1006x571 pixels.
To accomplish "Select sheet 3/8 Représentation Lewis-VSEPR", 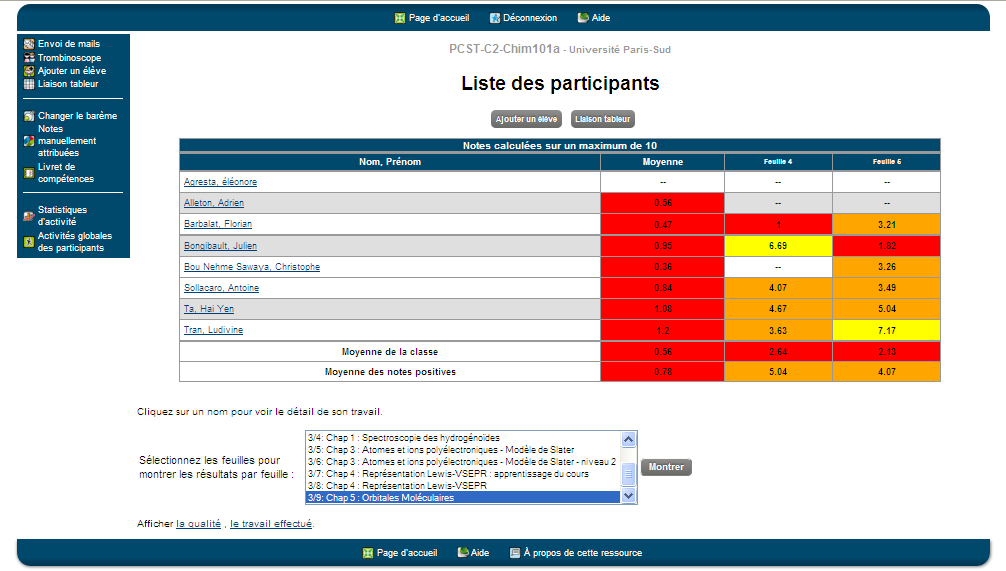I will pos(463,486).
